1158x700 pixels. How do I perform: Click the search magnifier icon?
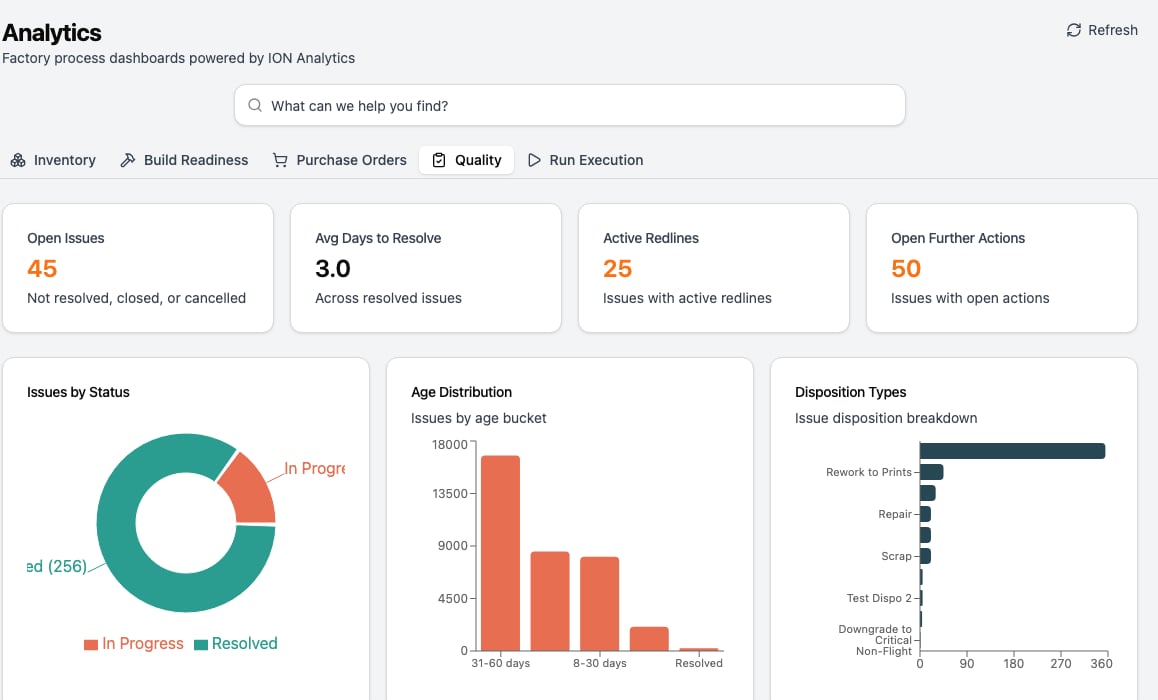tap(255, 106)
